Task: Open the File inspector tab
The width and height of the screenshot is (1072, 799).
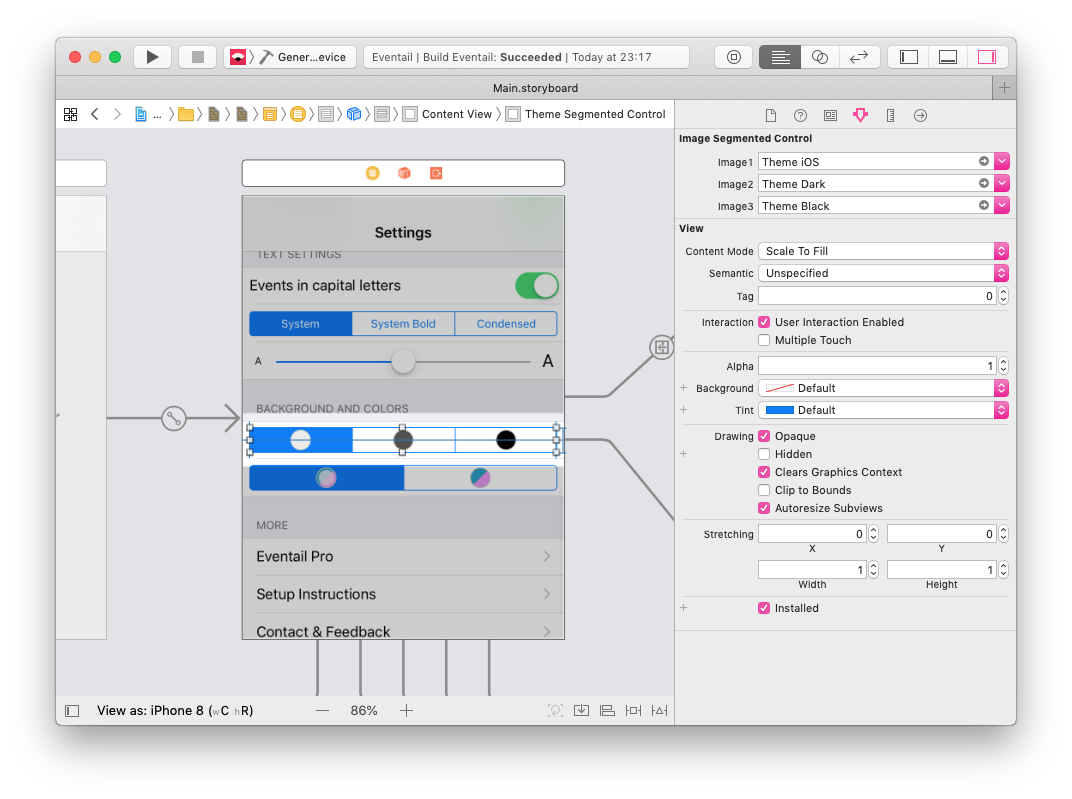Action: coord(770,115)
